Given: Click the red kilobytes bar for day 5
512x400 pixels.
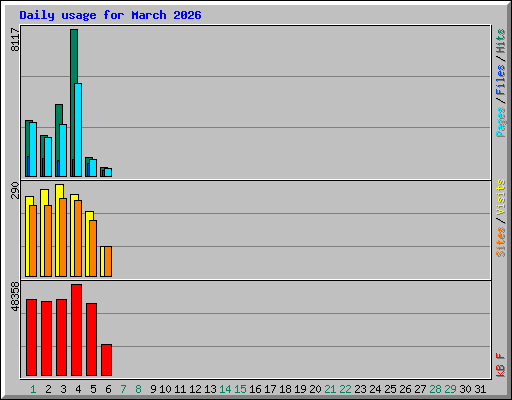Looking at the screenshot, I should click(91, 339).
